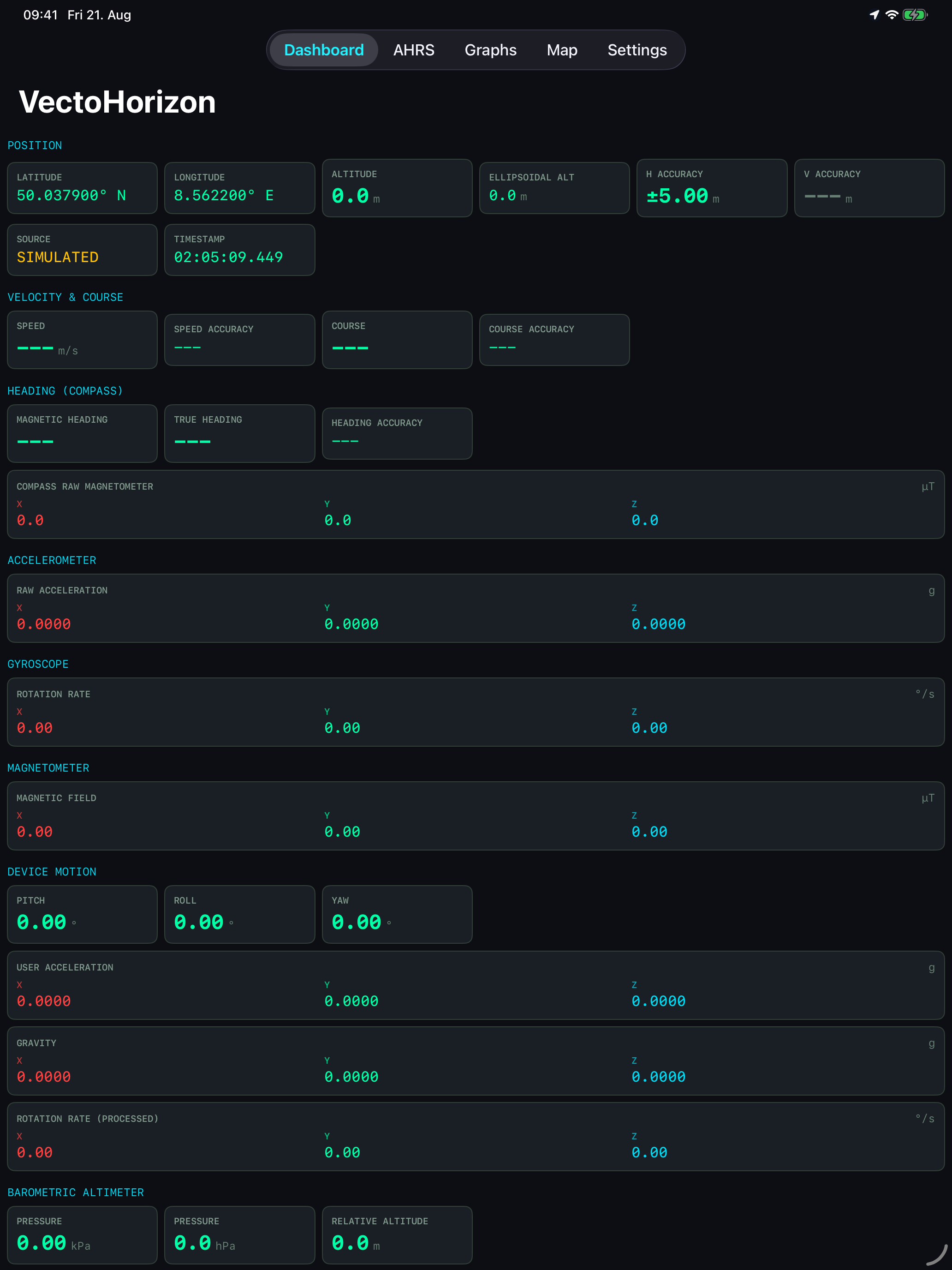Go to the Settings tab

click(637, 50)
